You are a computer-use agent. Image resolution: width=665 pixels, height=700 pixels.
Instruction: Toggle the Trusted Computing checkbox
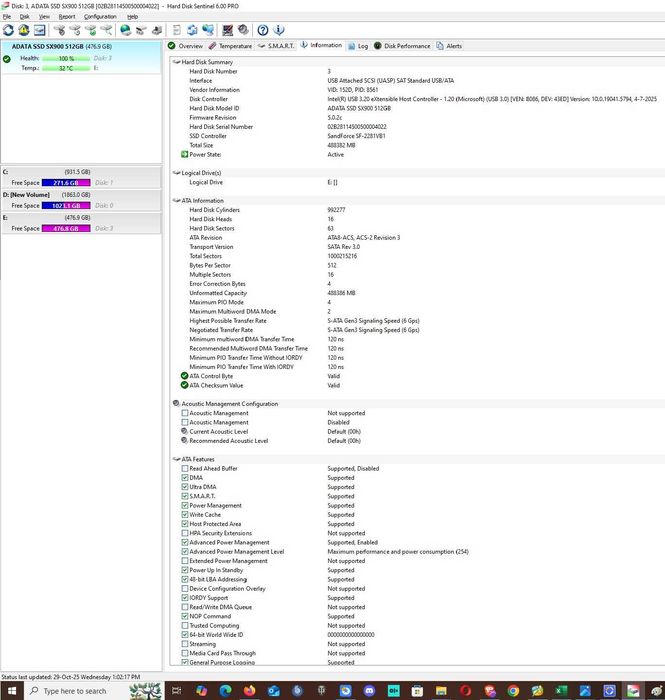click(x=185, y=625)
